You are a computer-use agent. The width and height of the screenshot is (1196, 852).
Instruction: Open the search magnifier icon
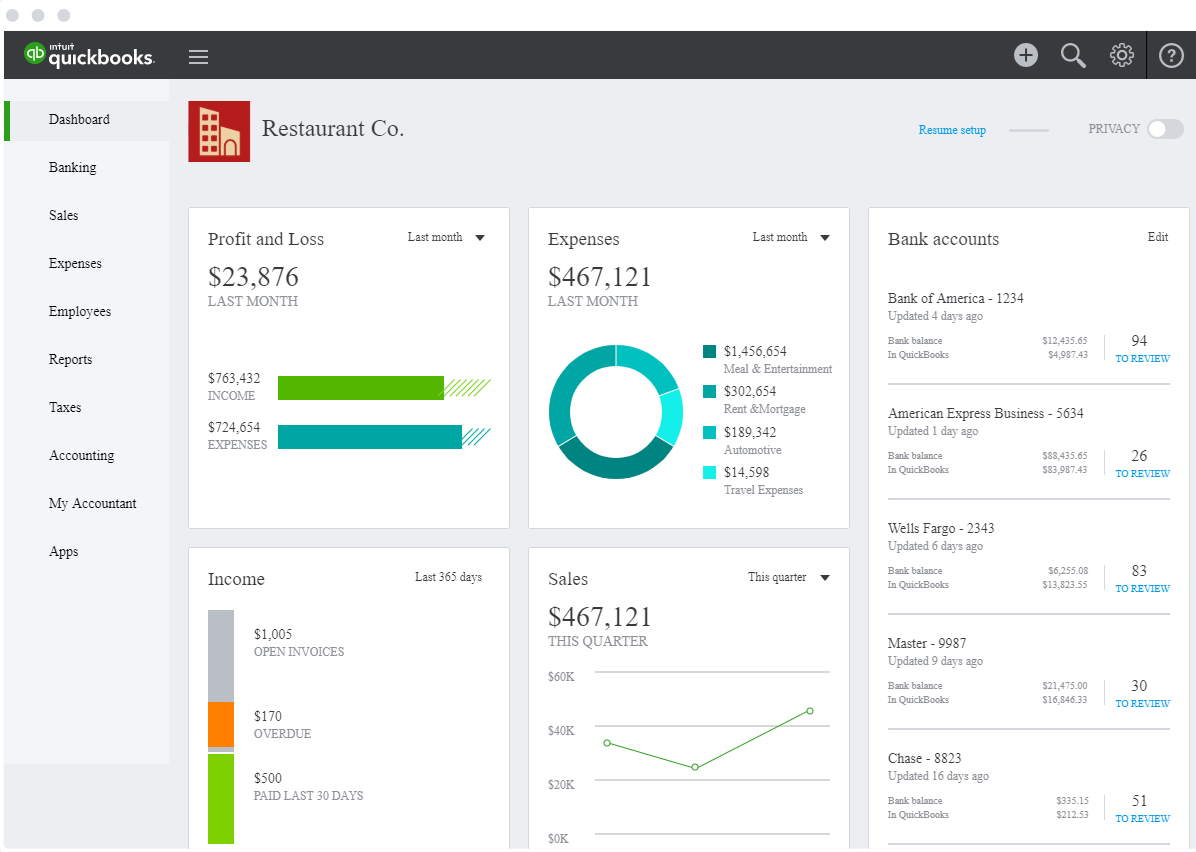[1073, 55]
